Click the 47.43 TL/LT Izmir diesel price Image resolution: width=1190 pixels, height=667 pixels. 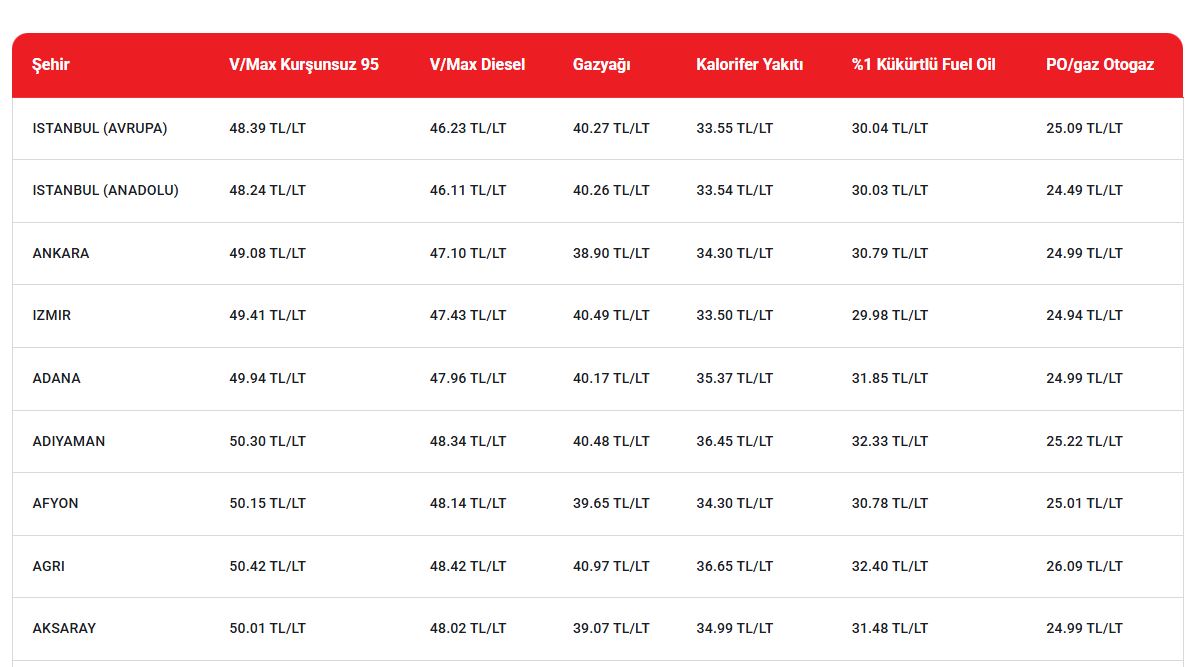(468, 315)
